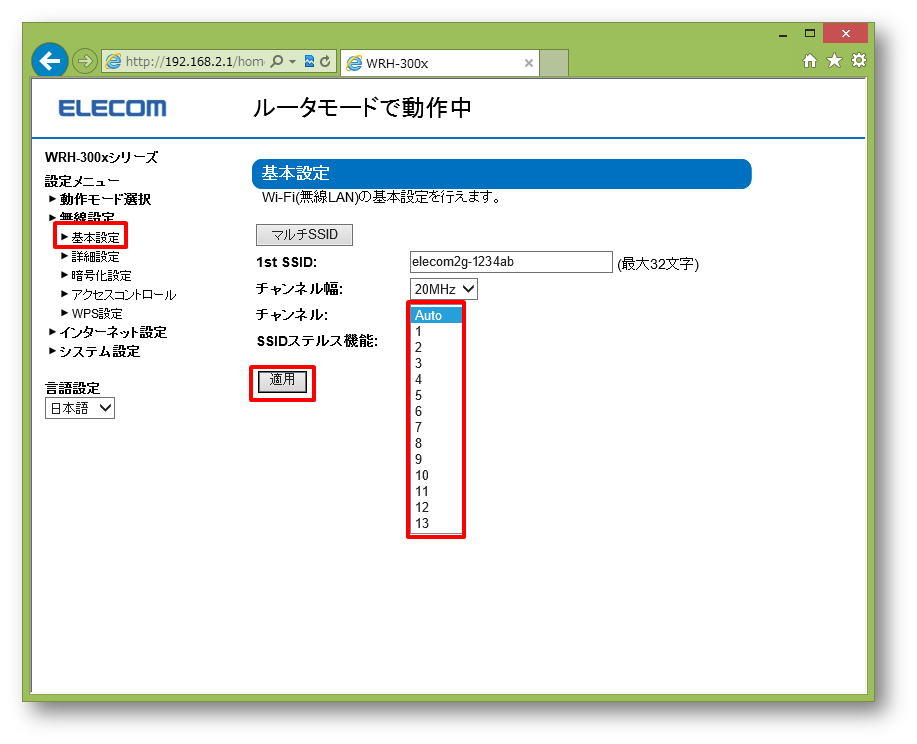Screen dimensions: 917x744
Task: Click the browser forward arrow button
Action: point(85,61)
